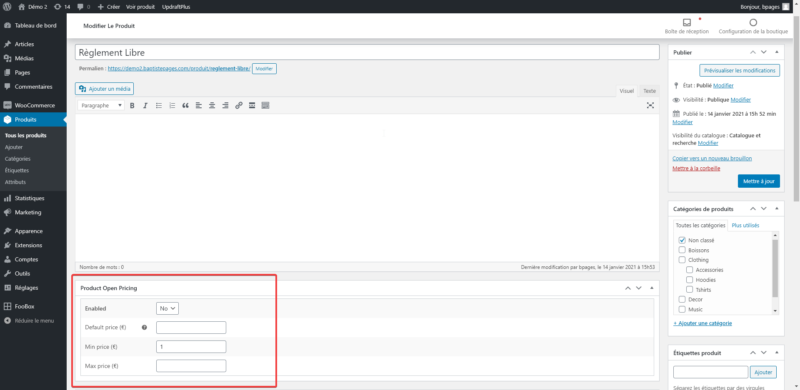Open Voir produit in admin bar

click(140, 7)
